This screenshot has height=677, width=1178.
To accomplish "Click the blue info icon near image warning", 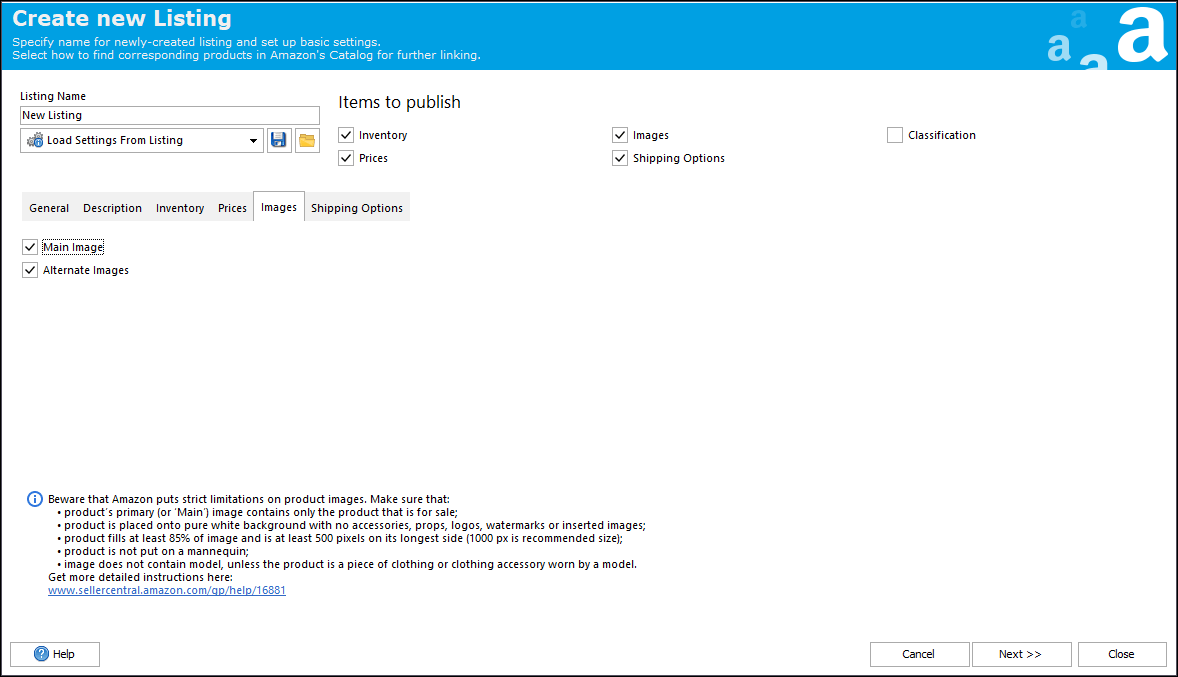I will coord(35,499).
